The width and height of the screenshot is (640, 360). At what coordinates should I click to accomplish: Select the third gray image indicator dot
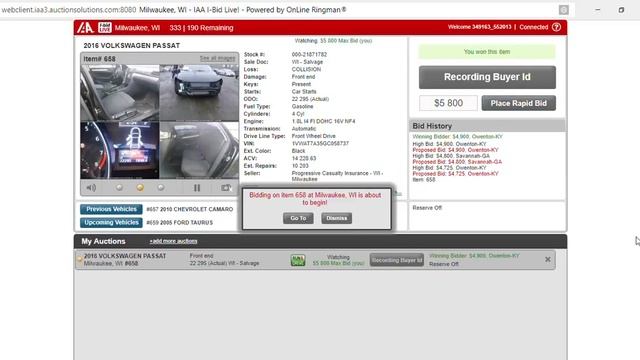point(161,187)
